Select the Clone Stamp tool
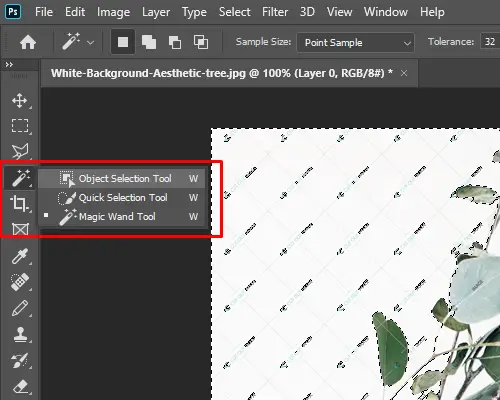This screenshot has width=500, height=400. pos(20,334)
